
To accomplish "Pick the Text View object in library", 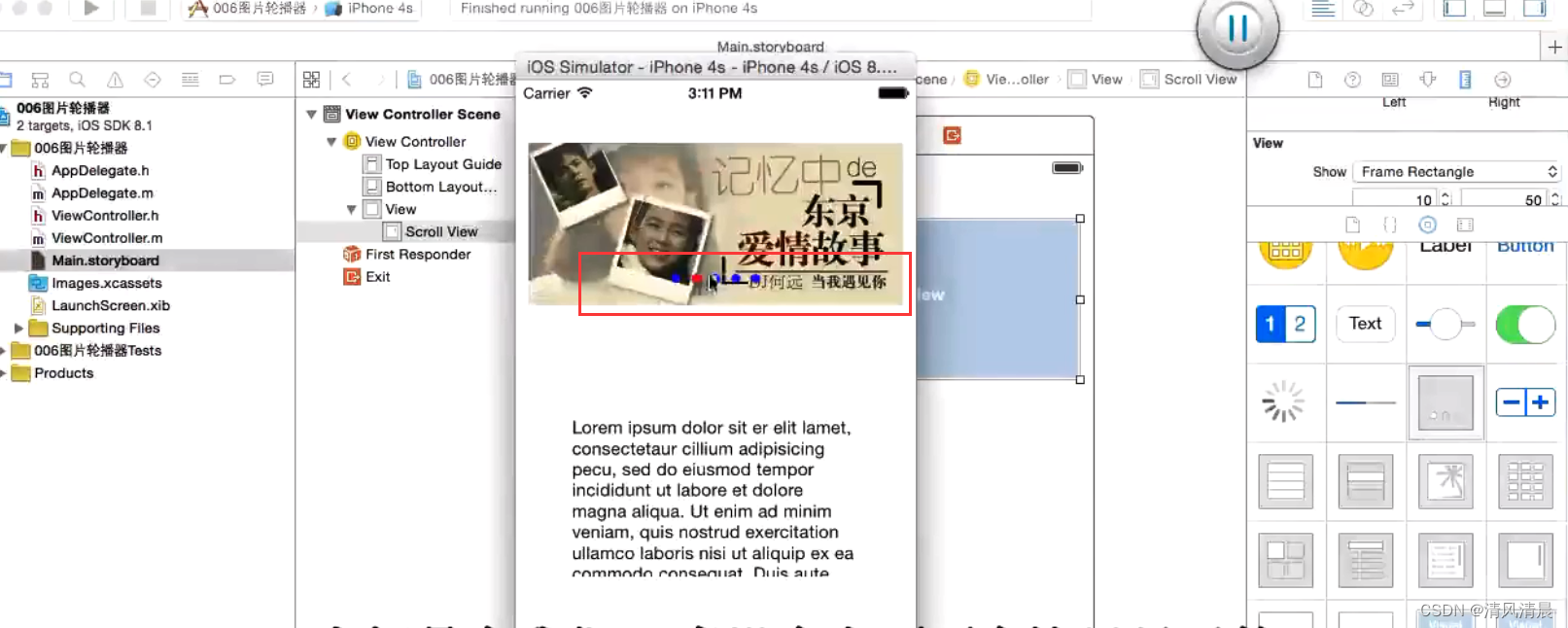I will pyautogui.click(x=1446, y=561).
